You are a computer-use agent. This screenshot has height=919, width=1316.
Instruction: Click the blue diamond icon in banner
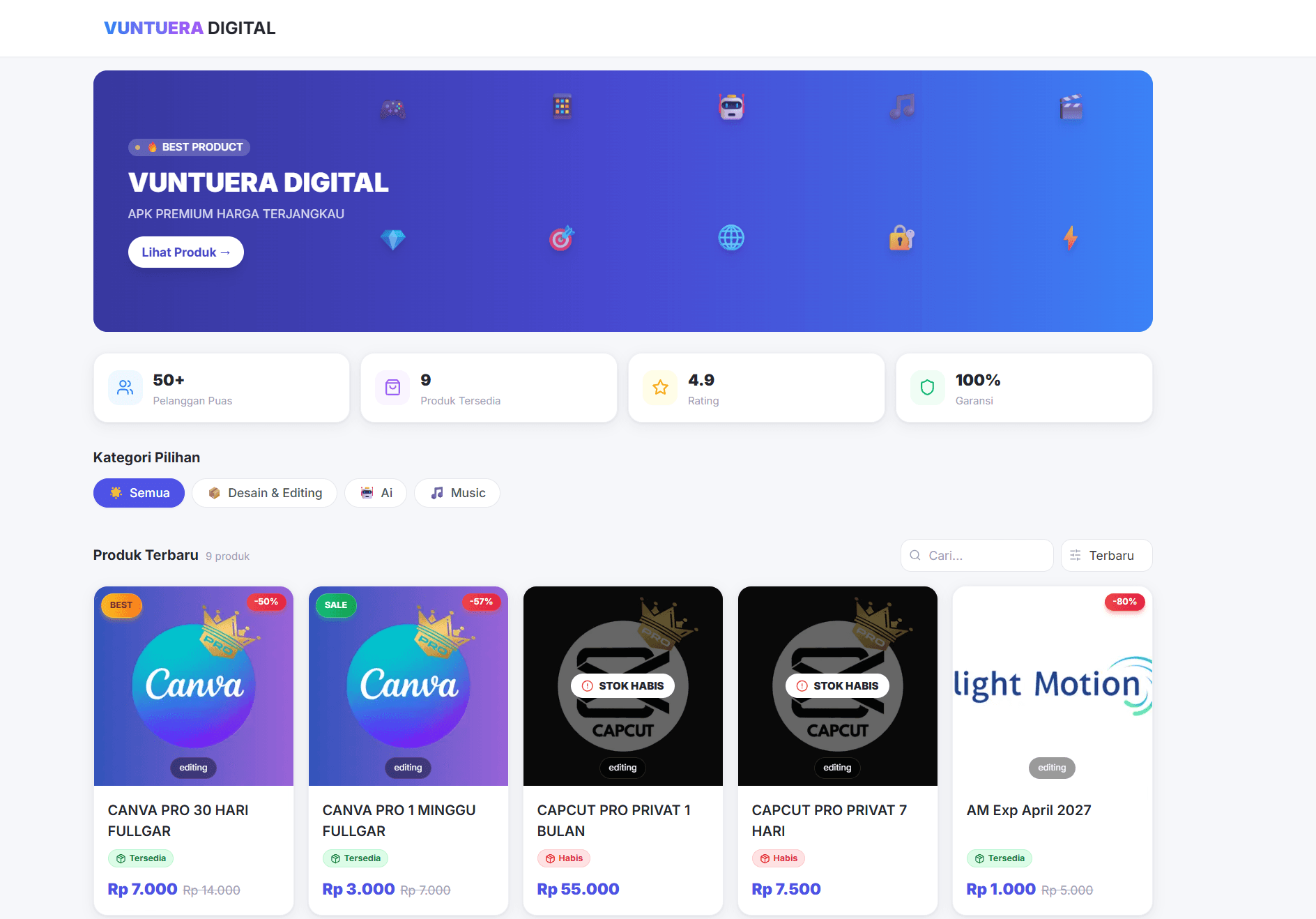[x=393, y=239]
